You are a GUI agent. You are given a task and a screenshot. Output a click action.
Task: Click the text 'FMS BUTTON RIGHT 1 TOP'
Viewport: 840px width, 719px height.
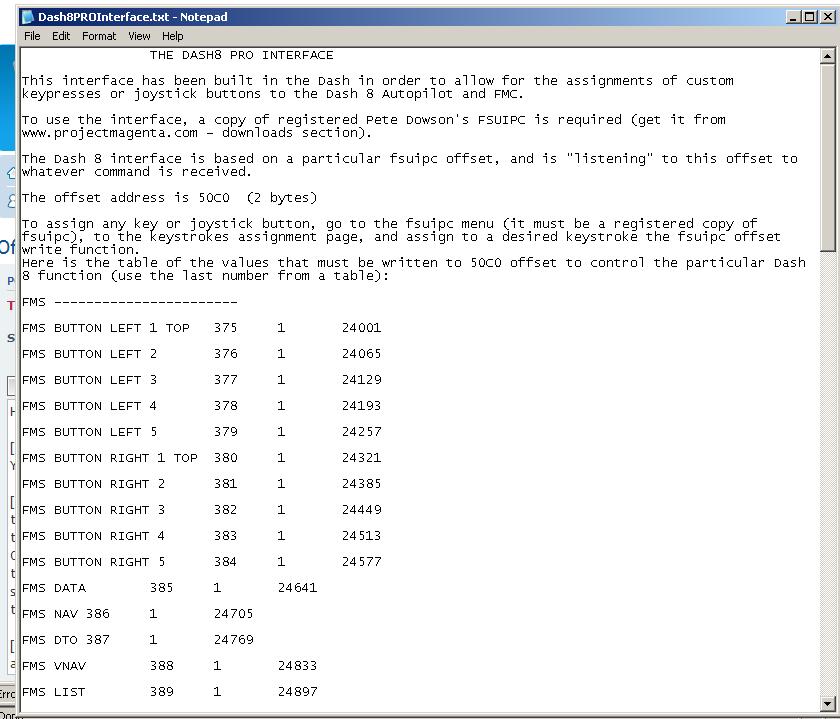click(110, 458)
